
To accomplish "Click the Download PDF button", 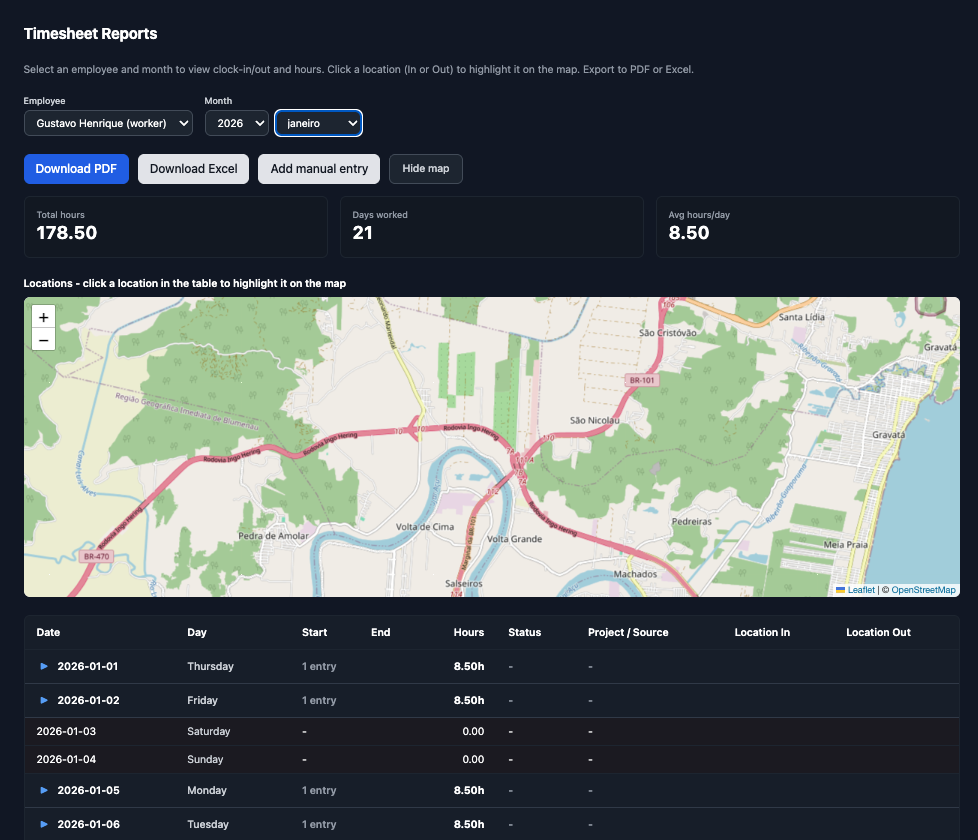I will [x=76, y=168].
